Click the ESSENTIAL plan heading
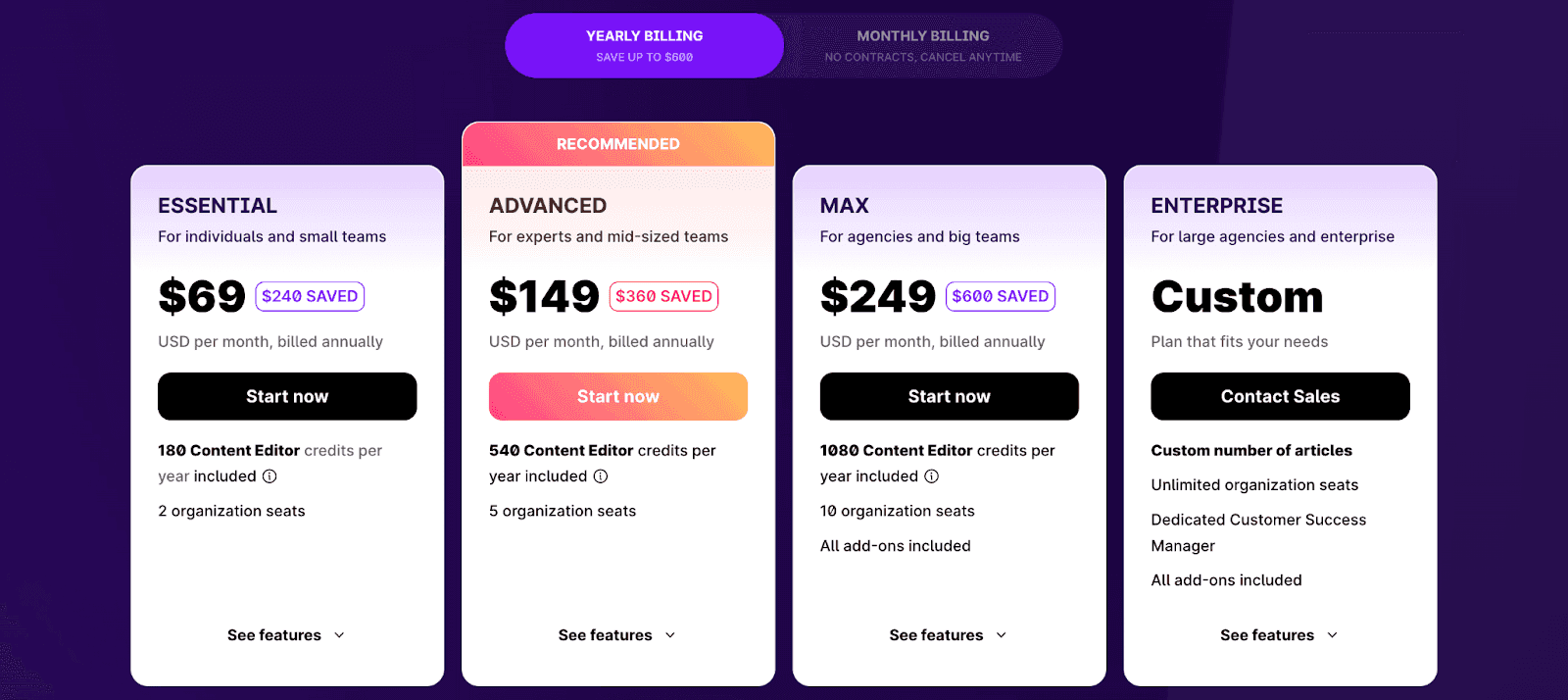Image resolution: width=1568 pixels, height=700 pixels. coord(217,206)
